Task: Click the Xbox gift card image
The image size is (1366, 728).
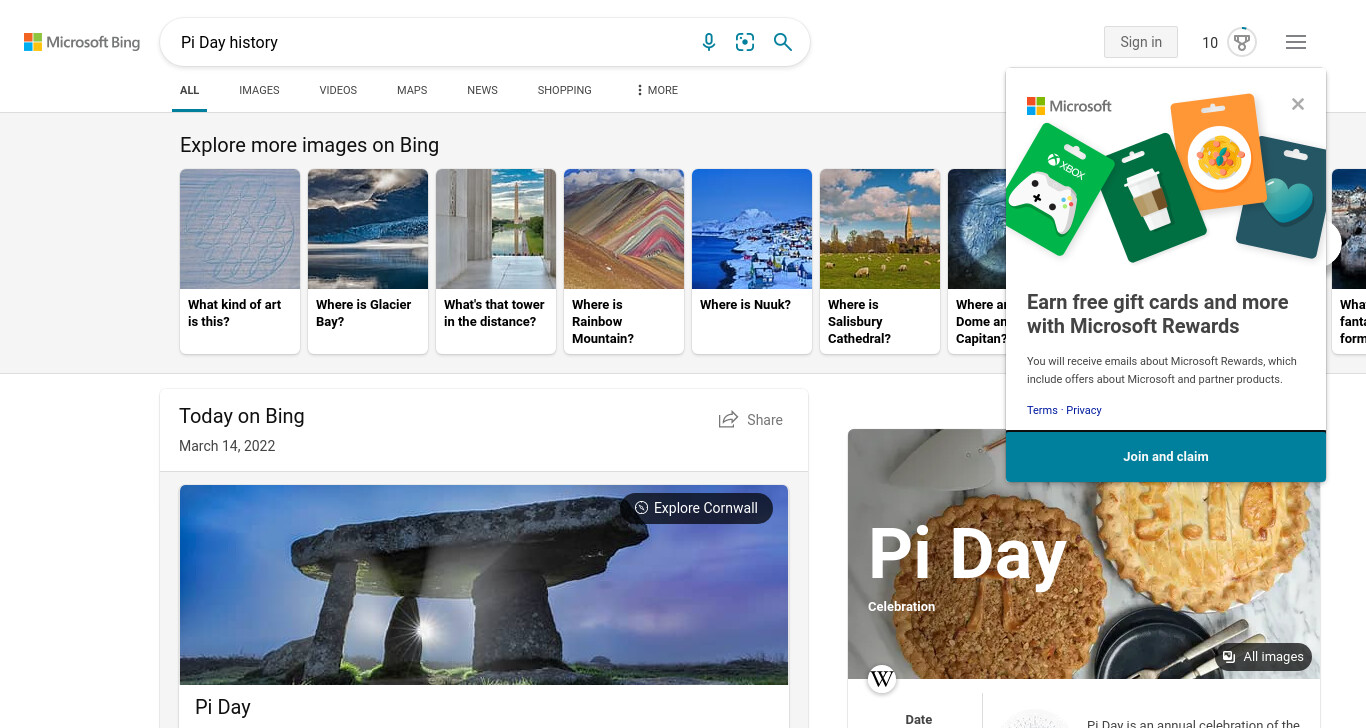Action: click(x=1058, y=189)
